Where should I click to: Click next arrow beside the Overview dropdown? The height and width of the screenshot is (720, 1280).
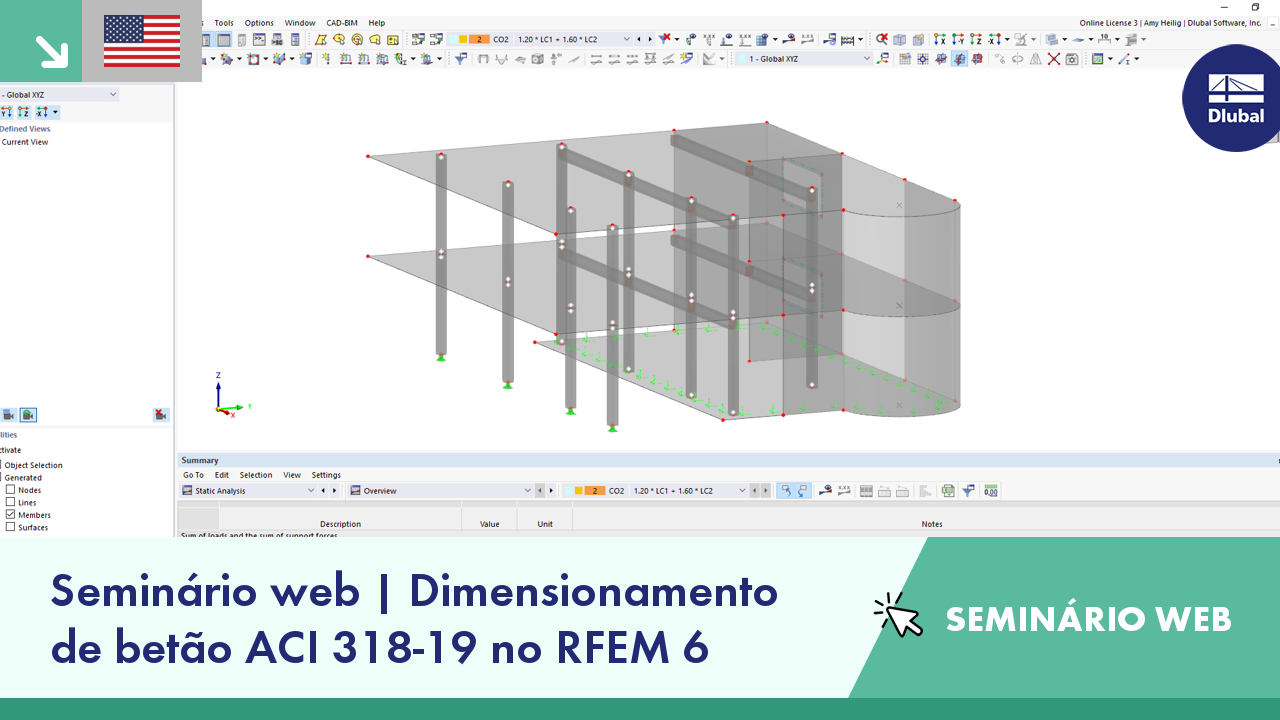pyautogui.click(x=551, y=491)
